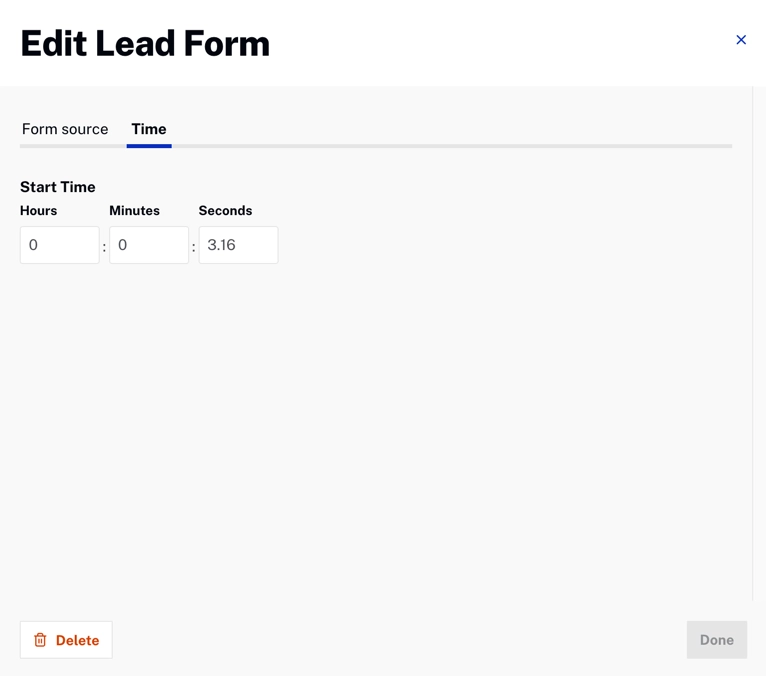Image resolution: width=766 pixels, height=676 pixels.
Task: Click the trash can icon
Action: pyautogui.click(x=40, y=640)
